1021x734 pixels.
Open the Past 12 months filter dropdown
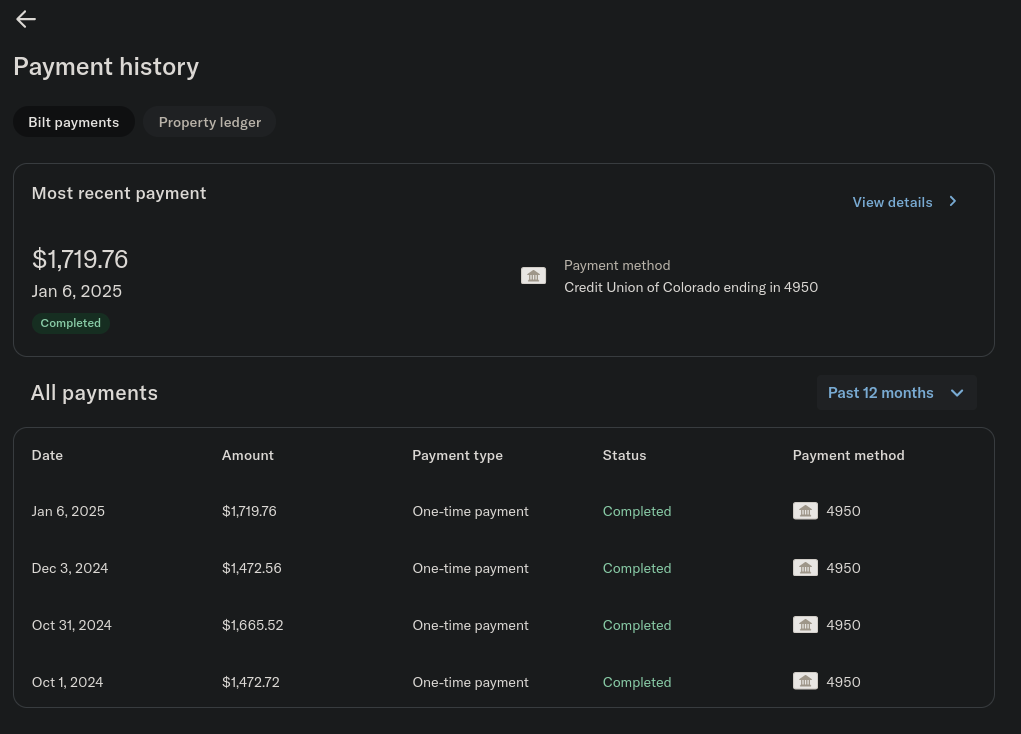896,392
